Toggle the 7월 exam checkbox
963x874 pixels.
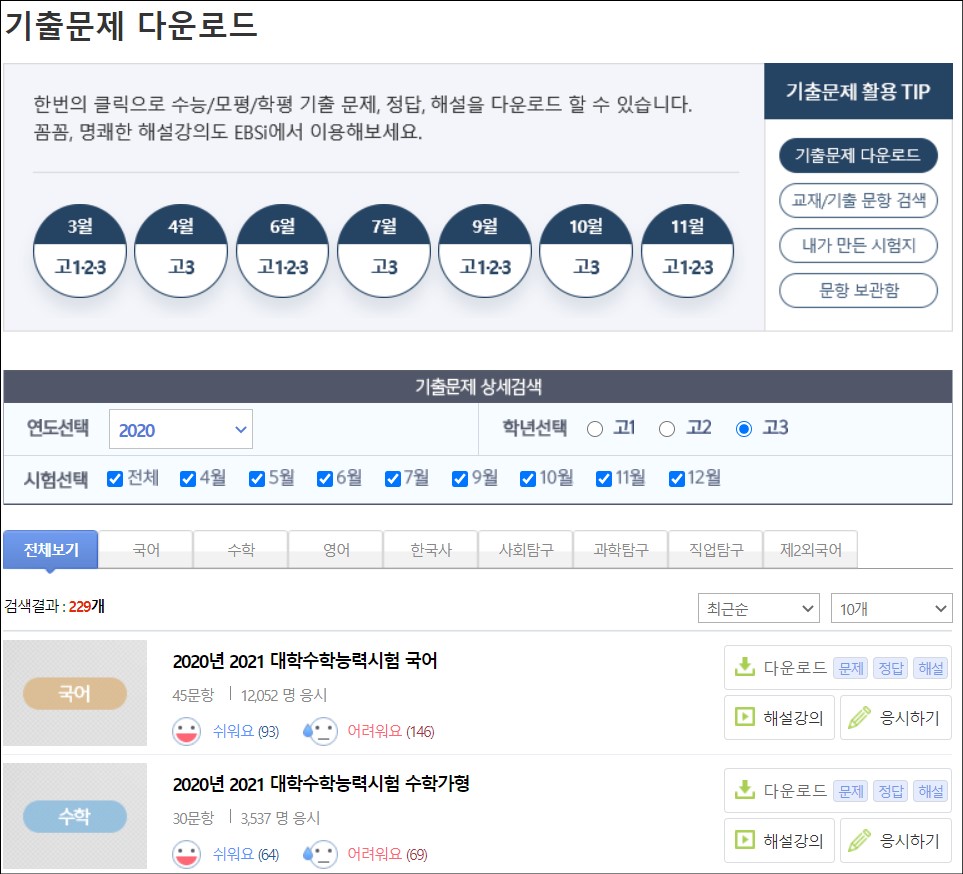(x=393, y=478)
